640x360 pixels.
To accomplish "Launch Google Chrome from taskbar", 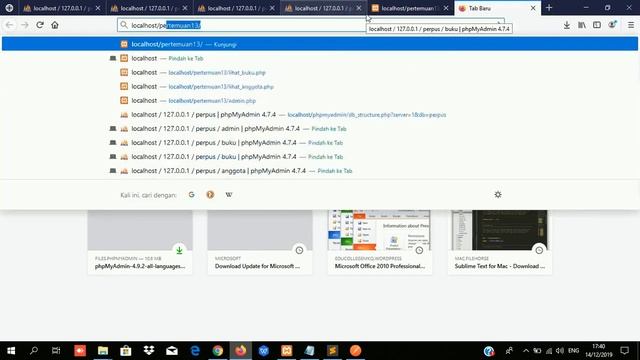I will click(218, 351).
